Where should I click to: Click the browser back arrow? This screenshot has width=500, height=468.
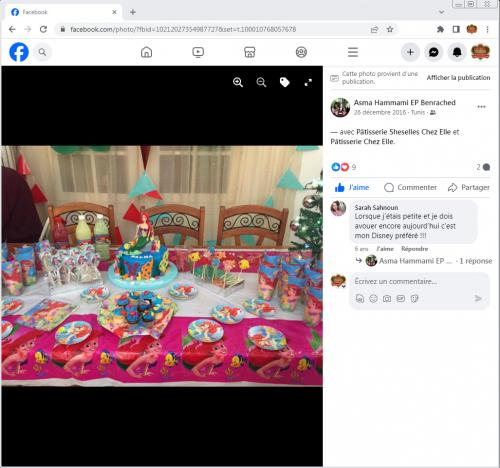12,29
